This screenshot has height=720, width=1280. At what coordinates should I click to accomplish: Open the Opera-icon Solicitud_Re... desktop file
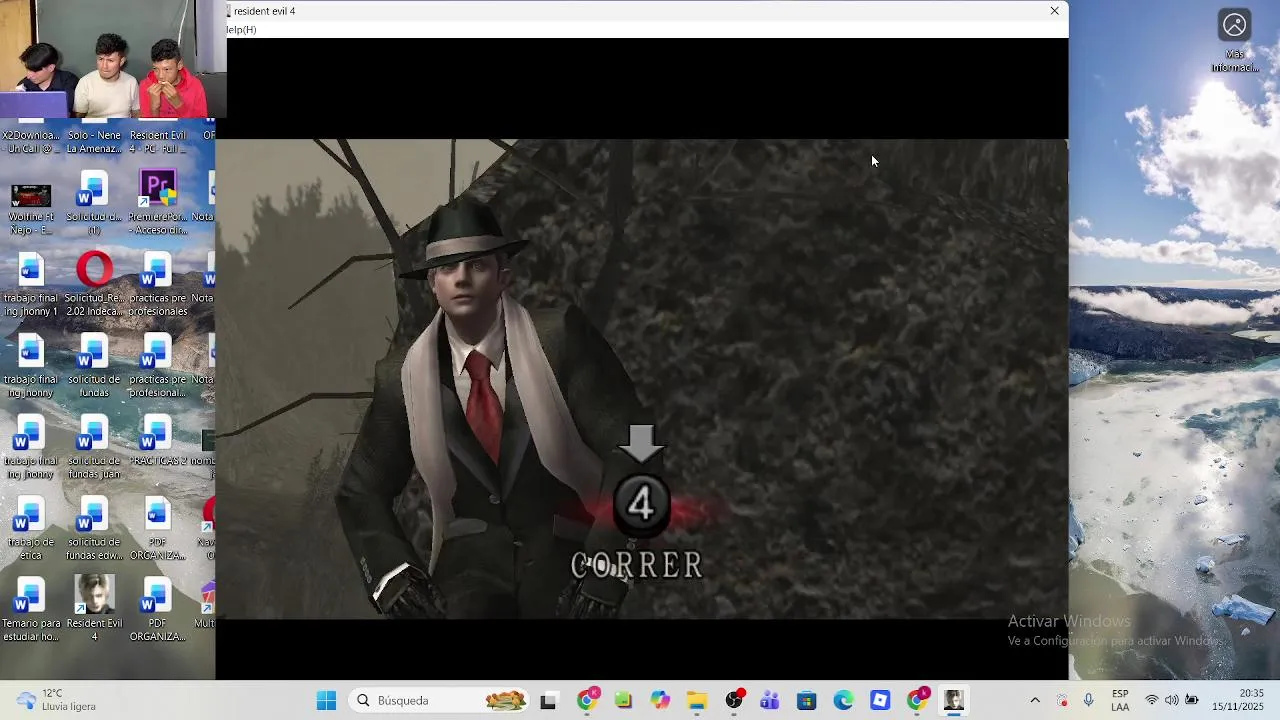95,284
